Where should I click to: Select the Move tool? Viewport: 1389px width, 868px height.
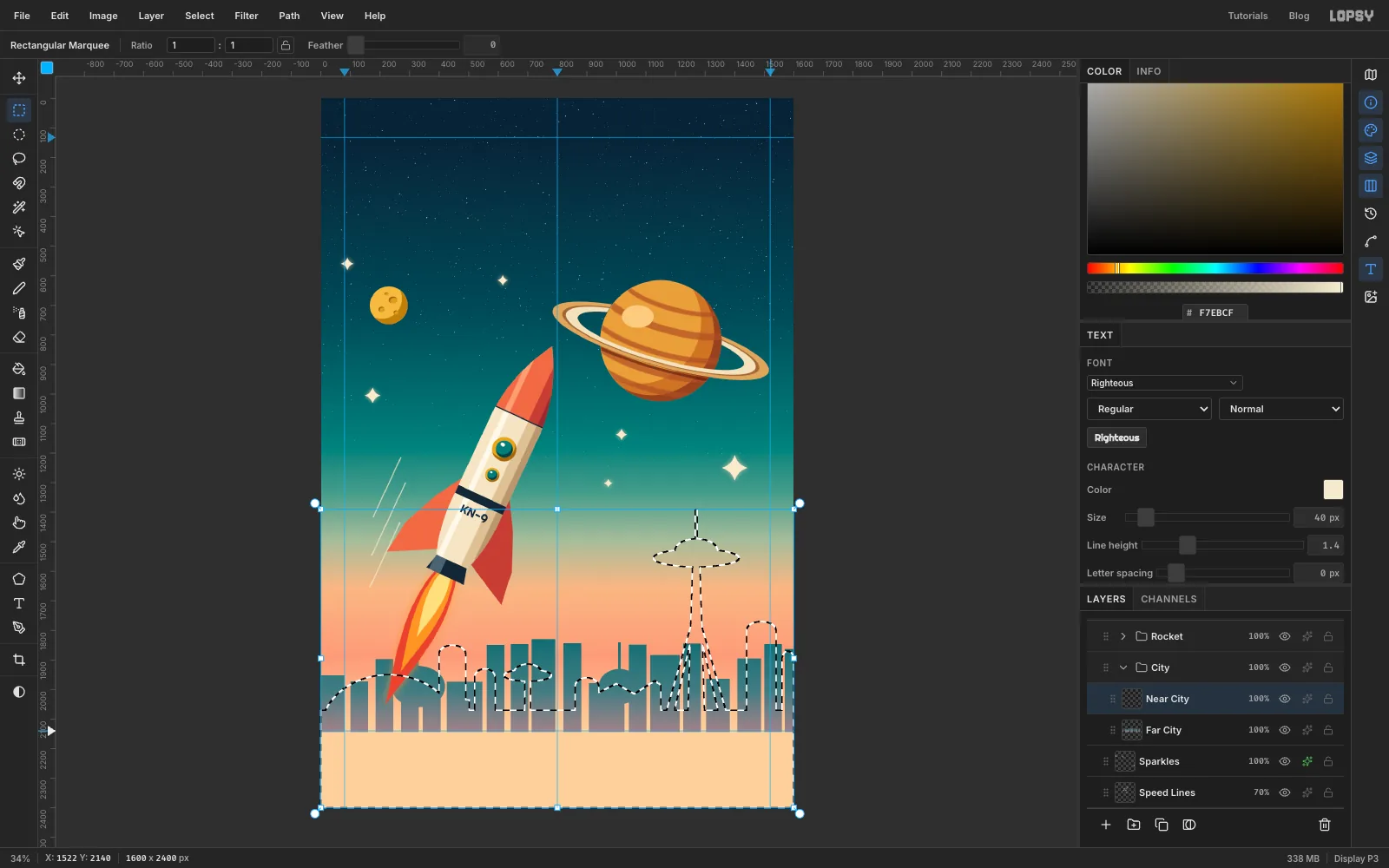coord(19,78)
